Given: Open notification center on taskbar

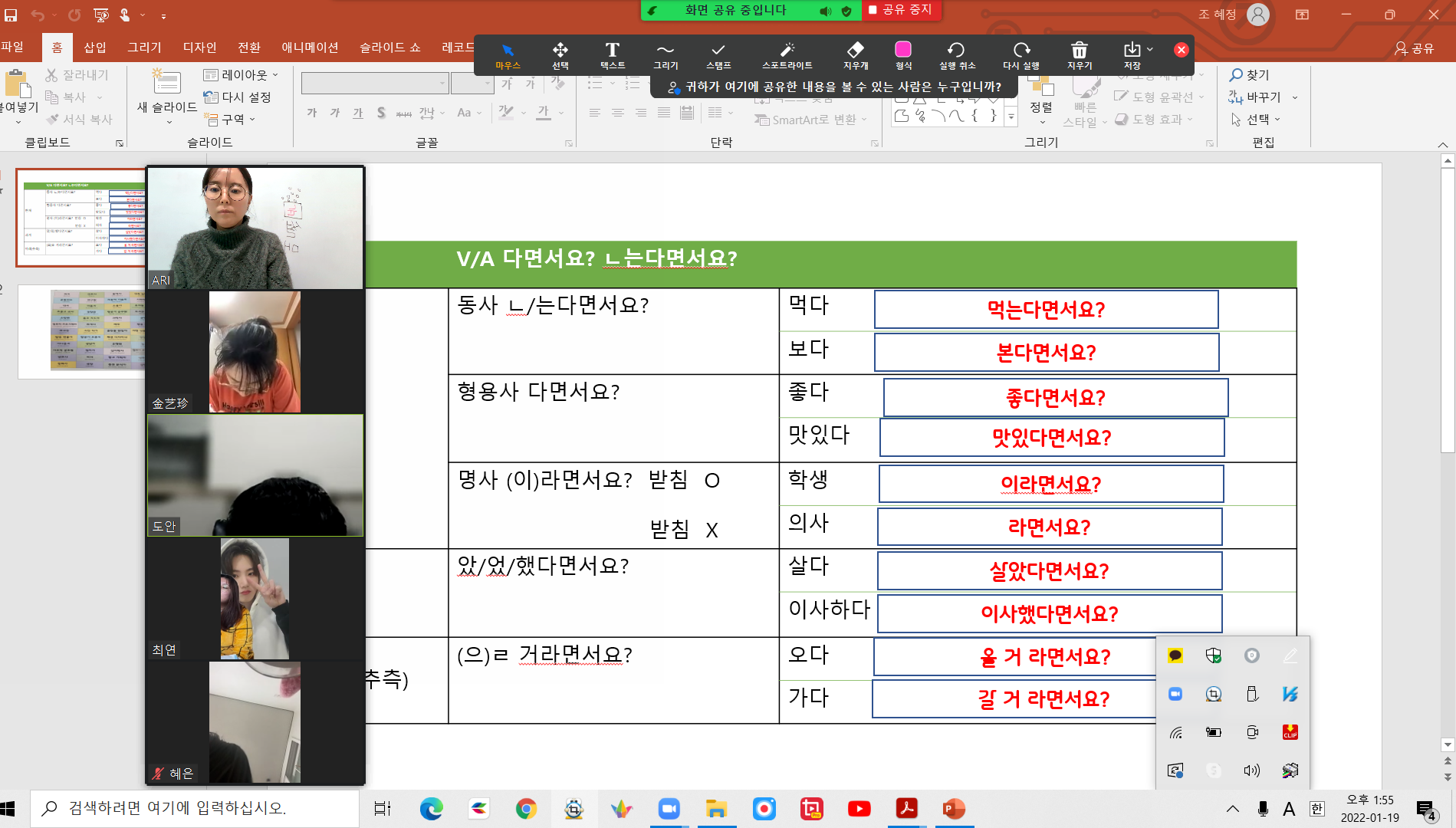Looking at the screenshot, I should [x=1426, y=810].
